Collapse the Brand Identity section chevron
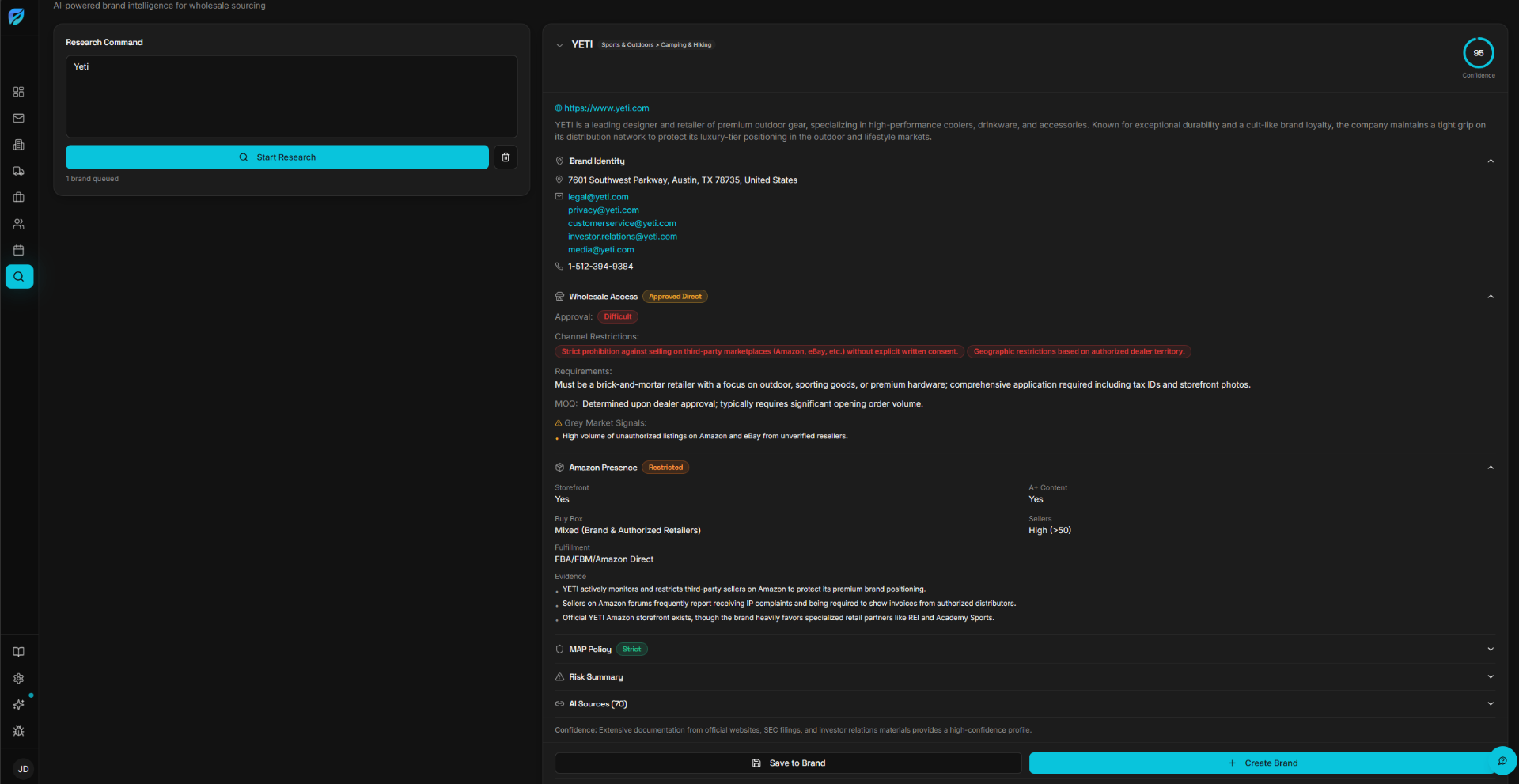Image resolution: width=1519 pixels, height=784 pixels. click(1491, 161)
